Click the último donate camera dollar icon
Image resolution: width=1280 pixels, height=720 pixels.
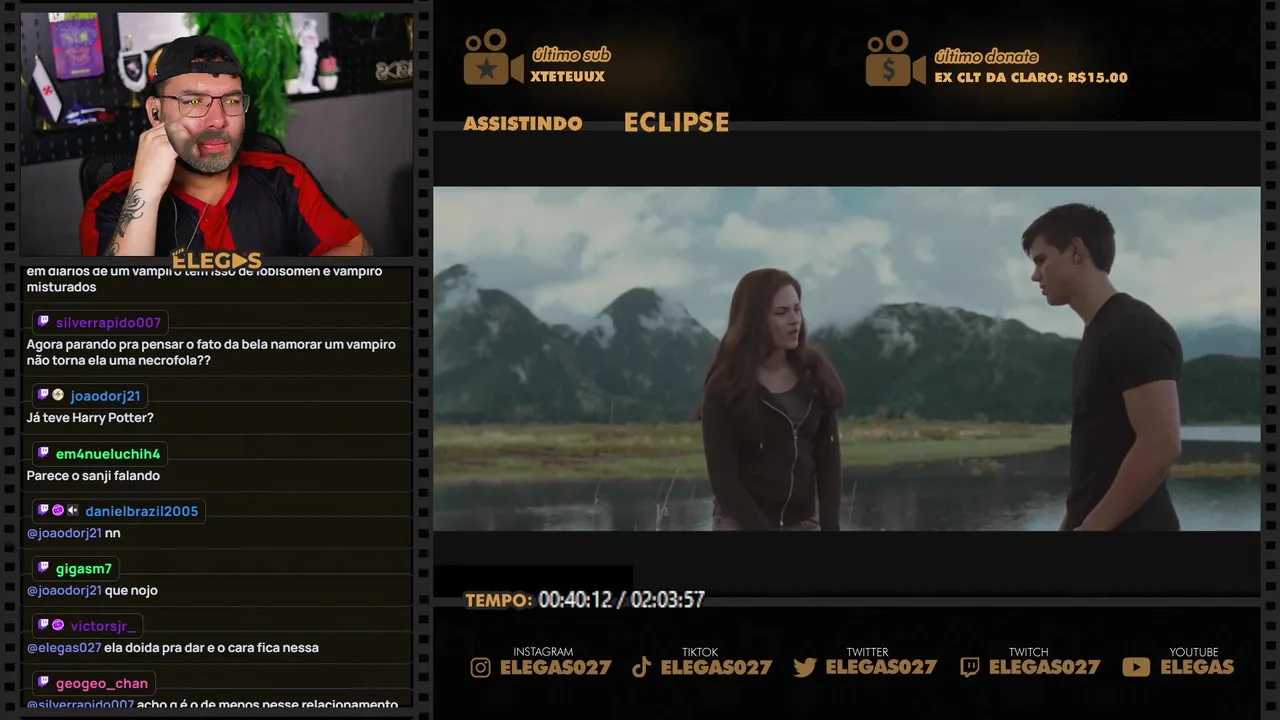895,58
